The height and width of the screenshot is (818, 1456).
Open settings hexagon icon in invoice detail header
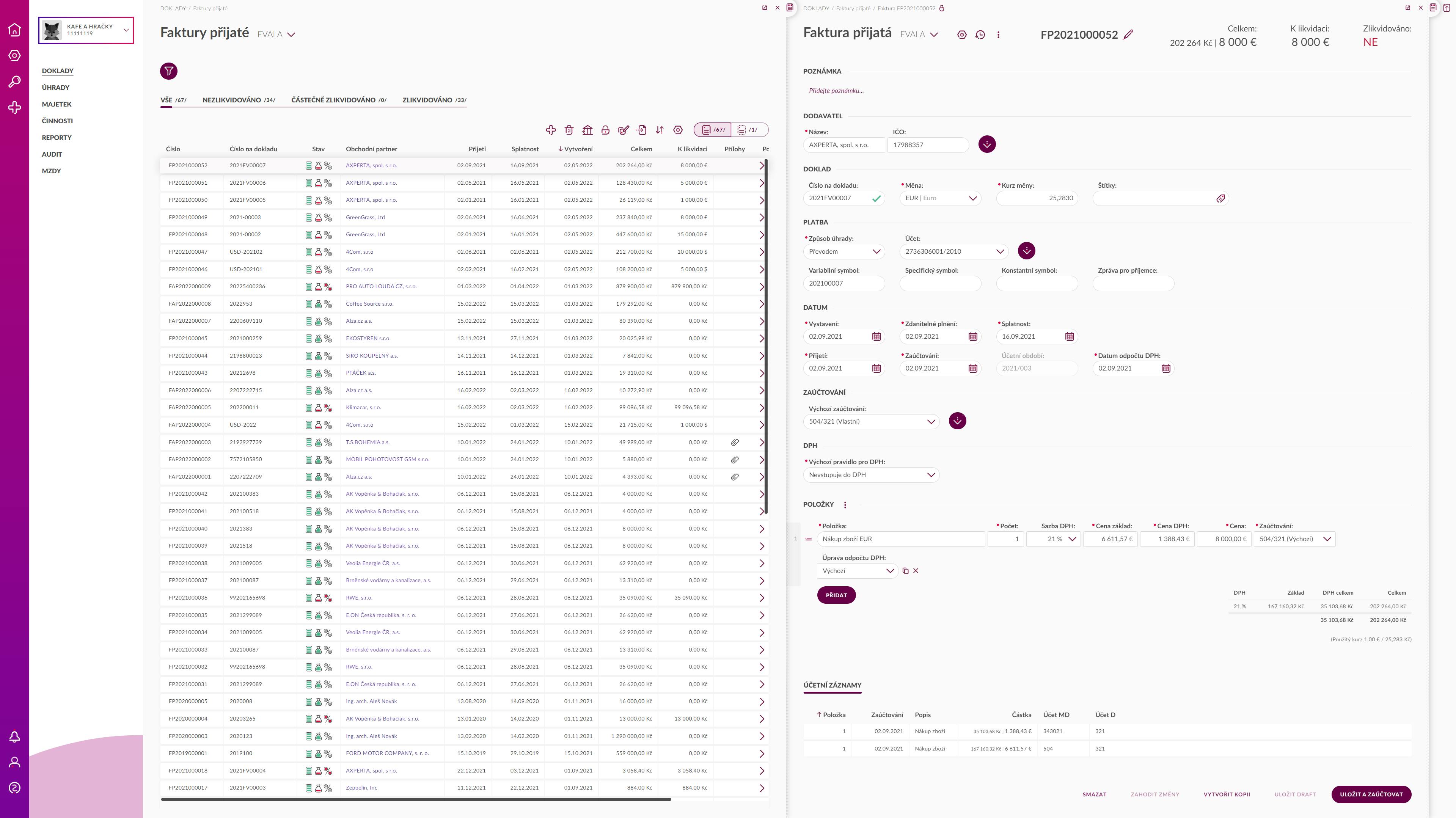click(961, 35)
